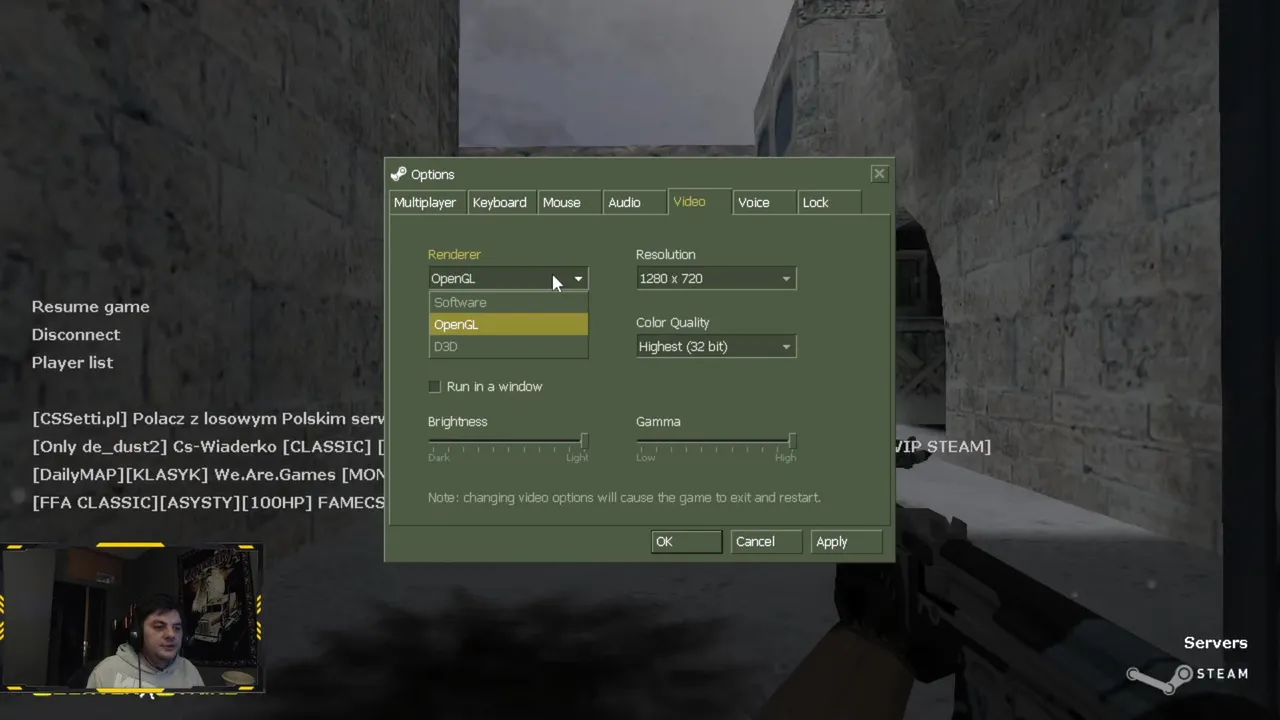Select the CSSetti.pl server entry

[208, 419]
